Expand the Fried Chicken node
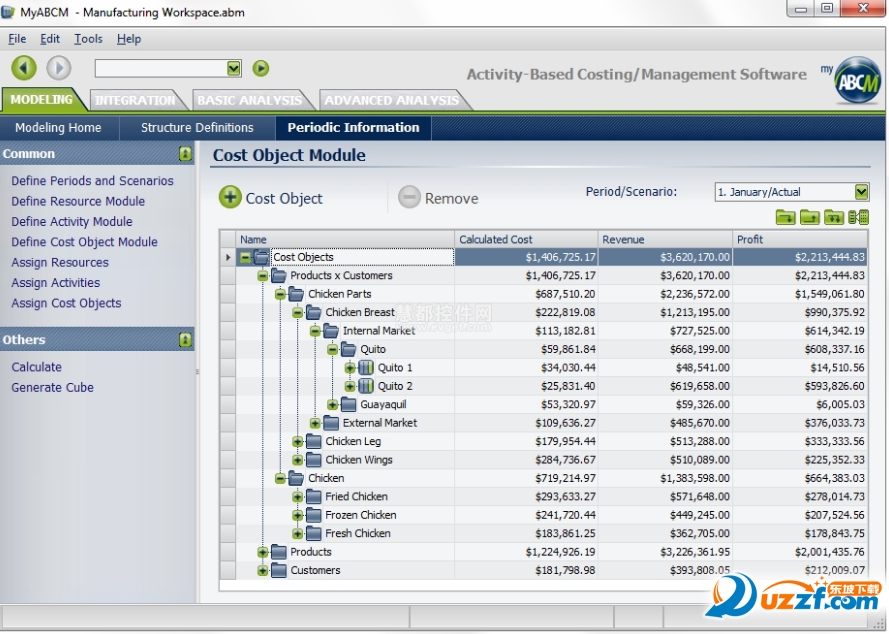The image size is (889, 634). 298,497
